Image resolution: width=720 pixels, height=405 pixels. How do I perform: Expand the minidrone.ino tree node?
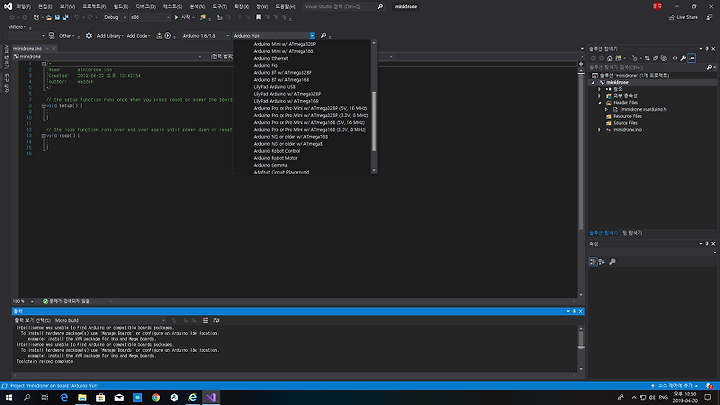pyautogui.click(x=599, y=130)
